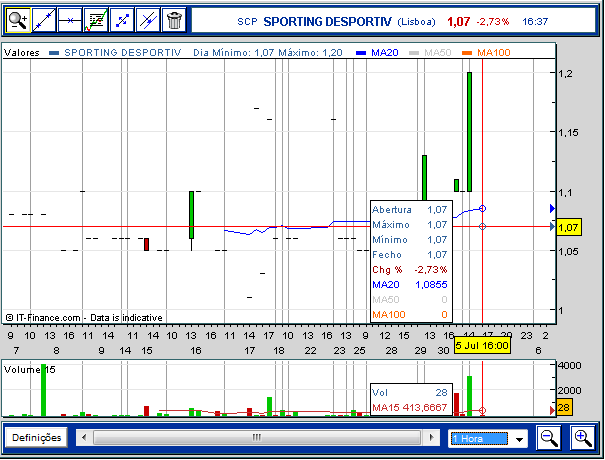Viewport: 605px width, 460px height.
Task: Click the Fecho 1,07 tooltip row
Action: point(410,255)
